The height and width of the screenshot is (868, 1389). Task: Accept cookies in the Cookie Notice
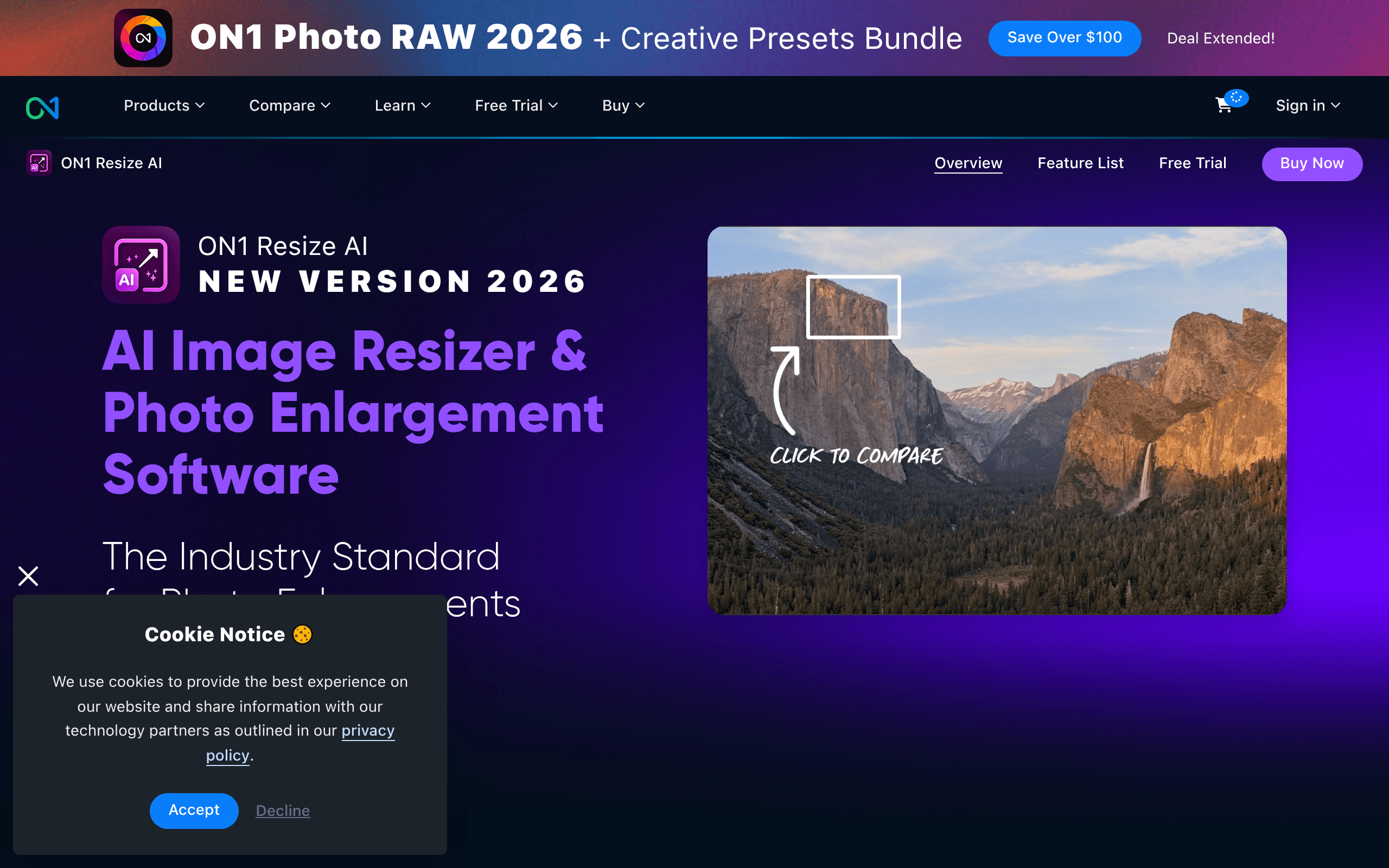point(194,810)
